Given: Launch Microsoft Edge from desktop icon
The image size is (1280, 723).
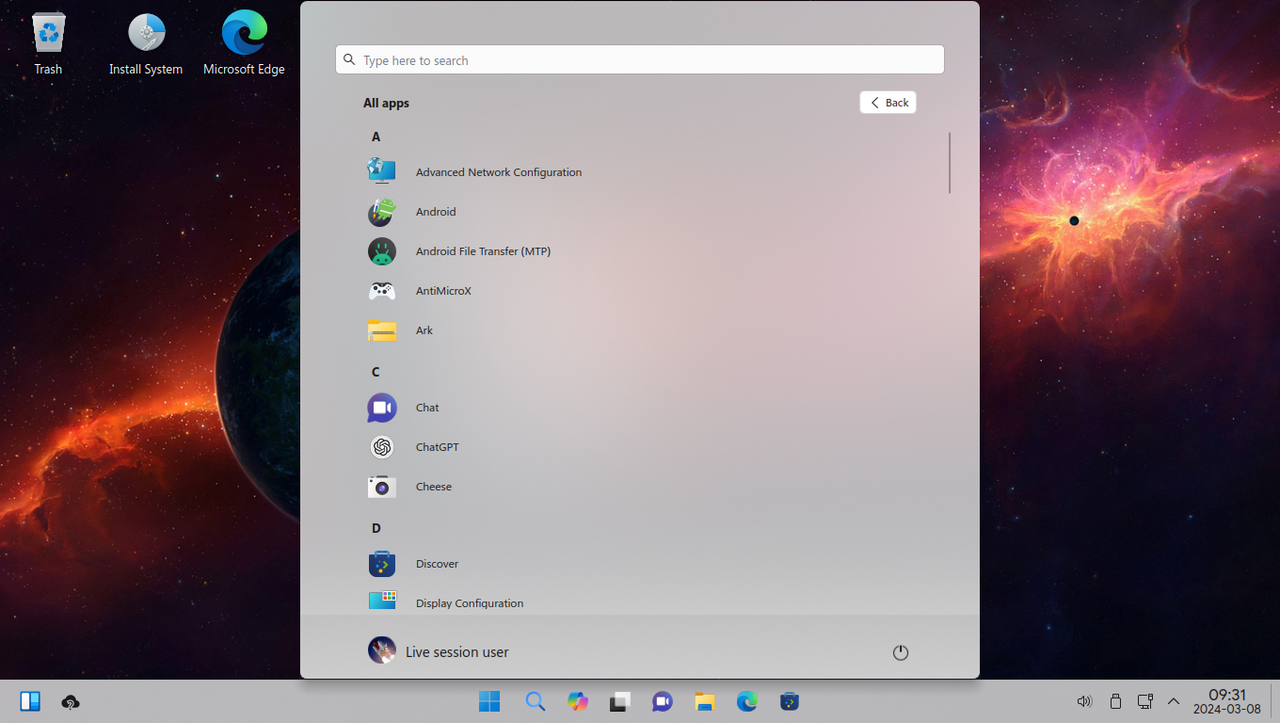Looking at the screenshot, I should coord(244,44).
